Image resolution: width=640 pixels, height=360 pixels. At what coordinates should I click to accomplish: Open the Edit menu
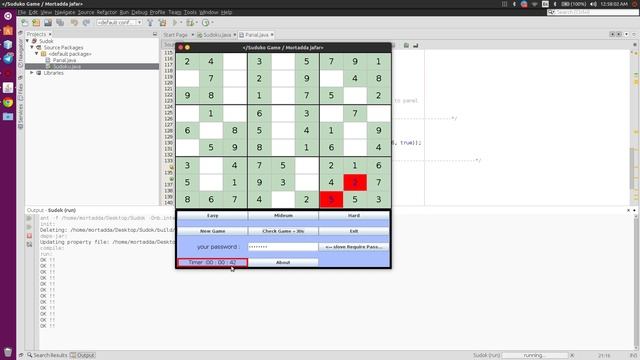click(33, 12)
